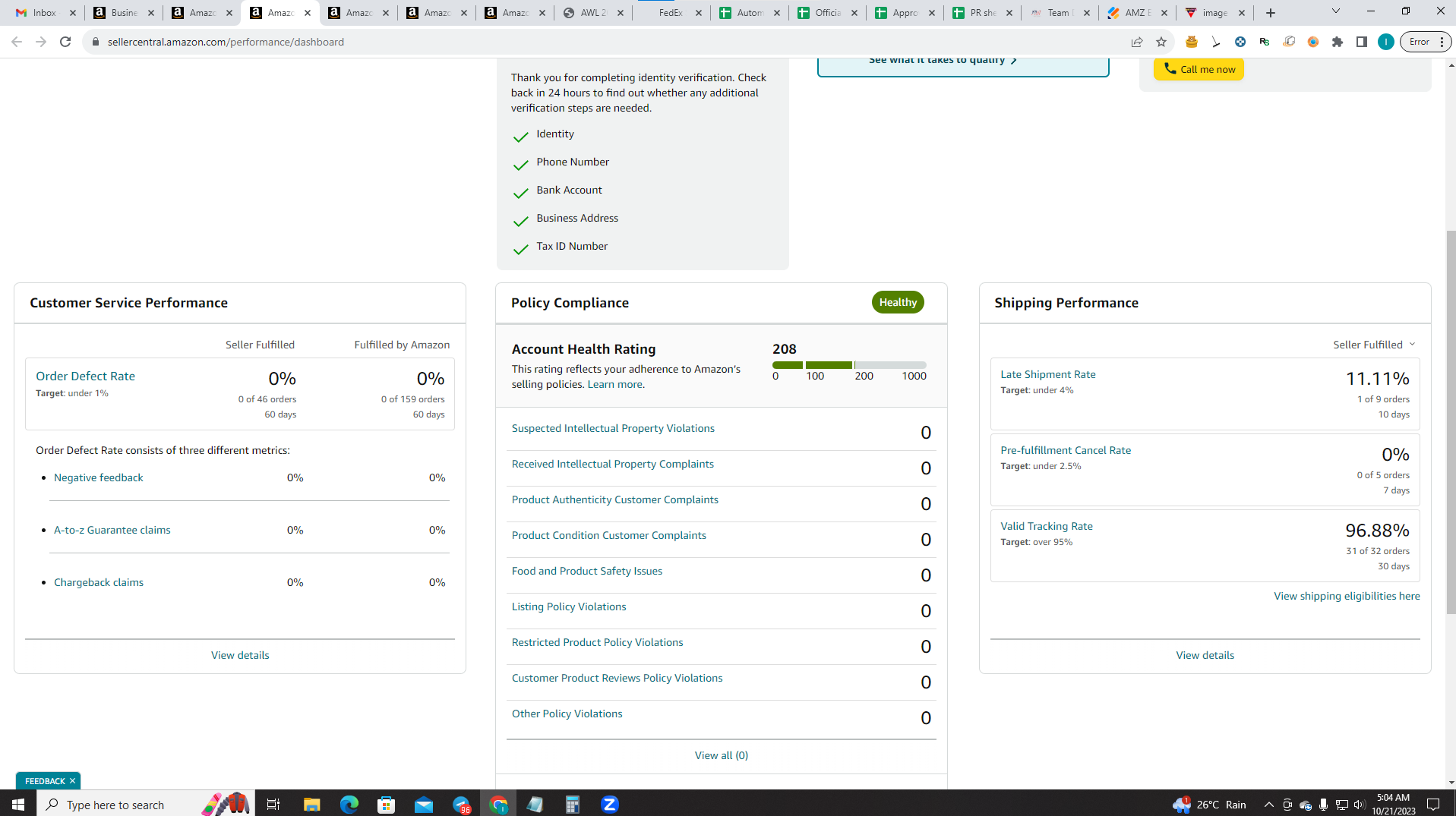Open Valid Tracking Rate link
The image size is (1456, 816).
coord(1046,527)
